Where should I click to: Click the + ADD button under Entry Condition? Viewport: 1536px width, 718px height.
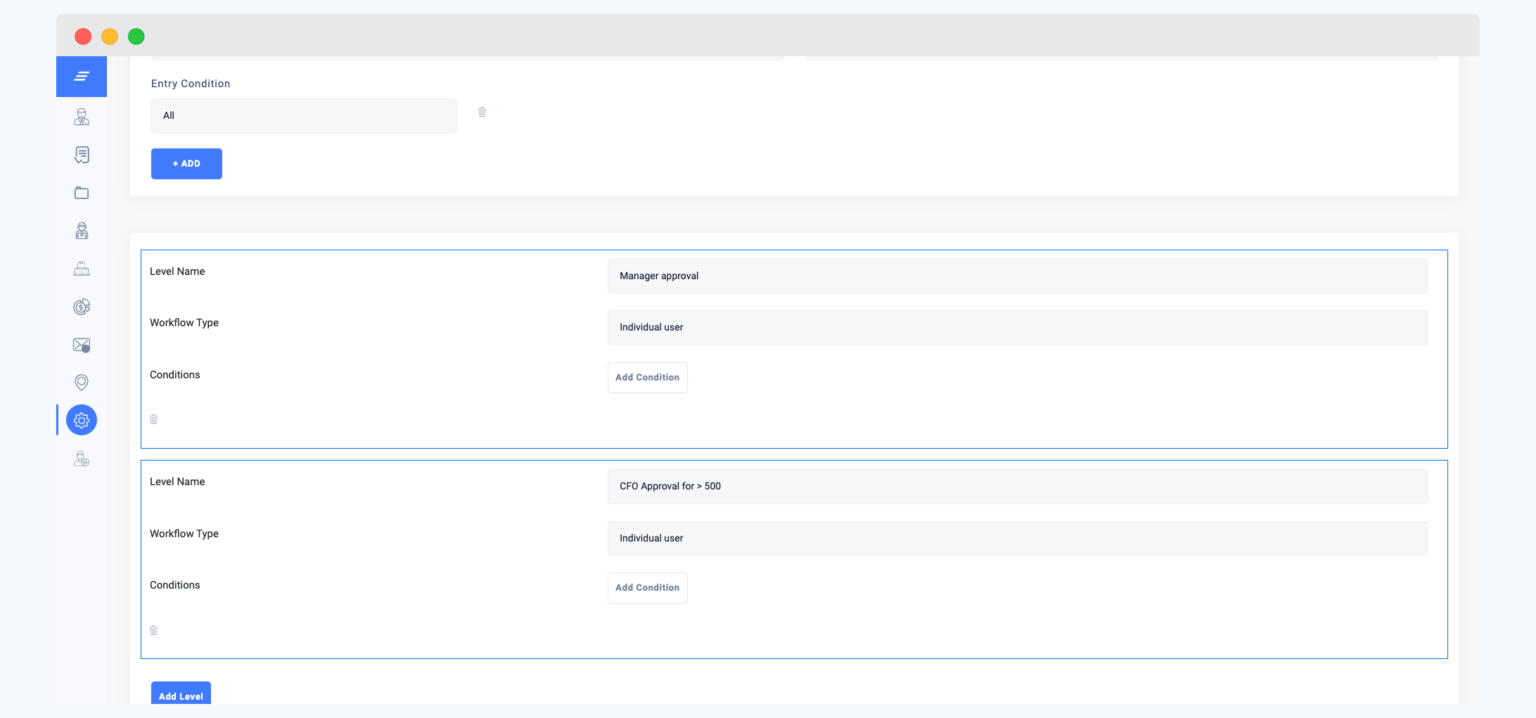(186, 163)
